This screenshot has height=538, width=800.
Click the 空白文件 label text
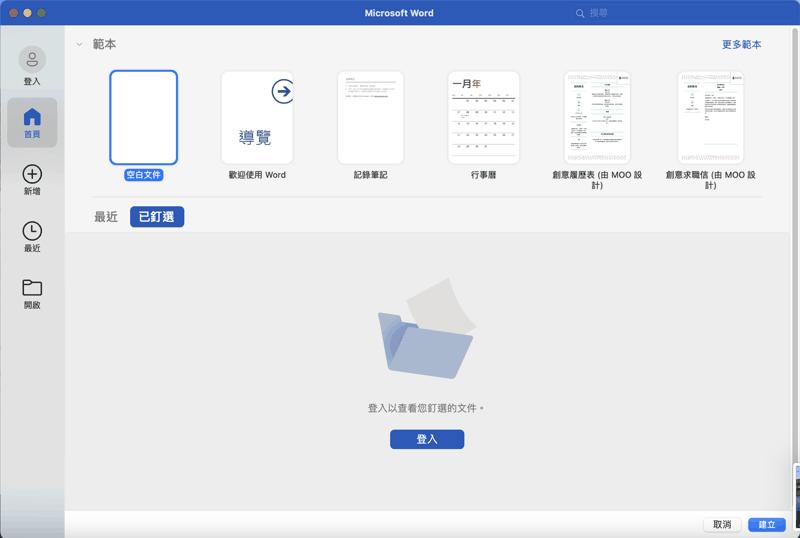(143, 175)
